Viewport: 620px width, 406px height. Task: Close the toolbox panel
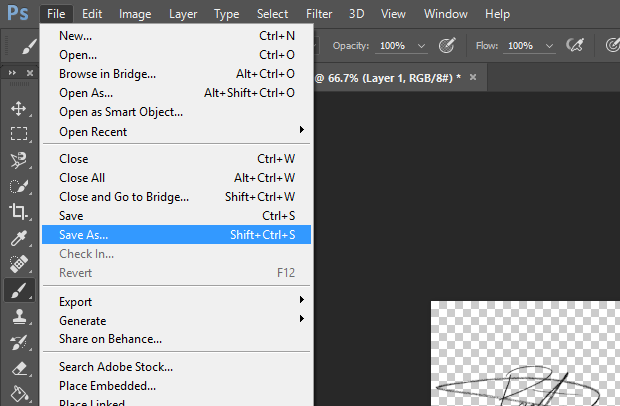[30, 73]
